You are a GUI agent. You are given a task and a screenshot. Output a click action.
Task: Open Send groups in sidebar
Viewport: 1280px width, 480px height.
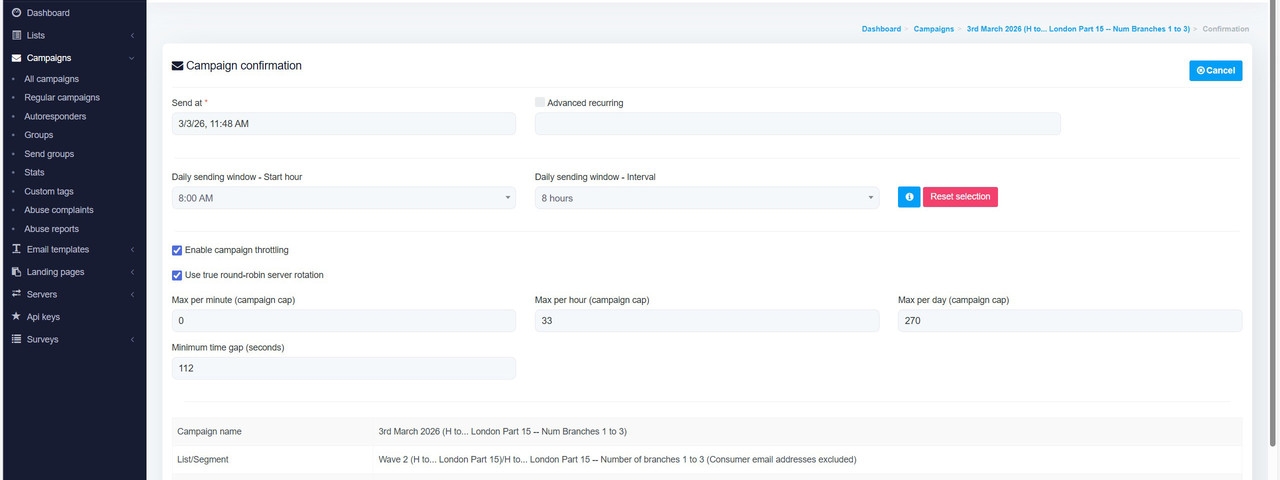click(x=49, y=154)
